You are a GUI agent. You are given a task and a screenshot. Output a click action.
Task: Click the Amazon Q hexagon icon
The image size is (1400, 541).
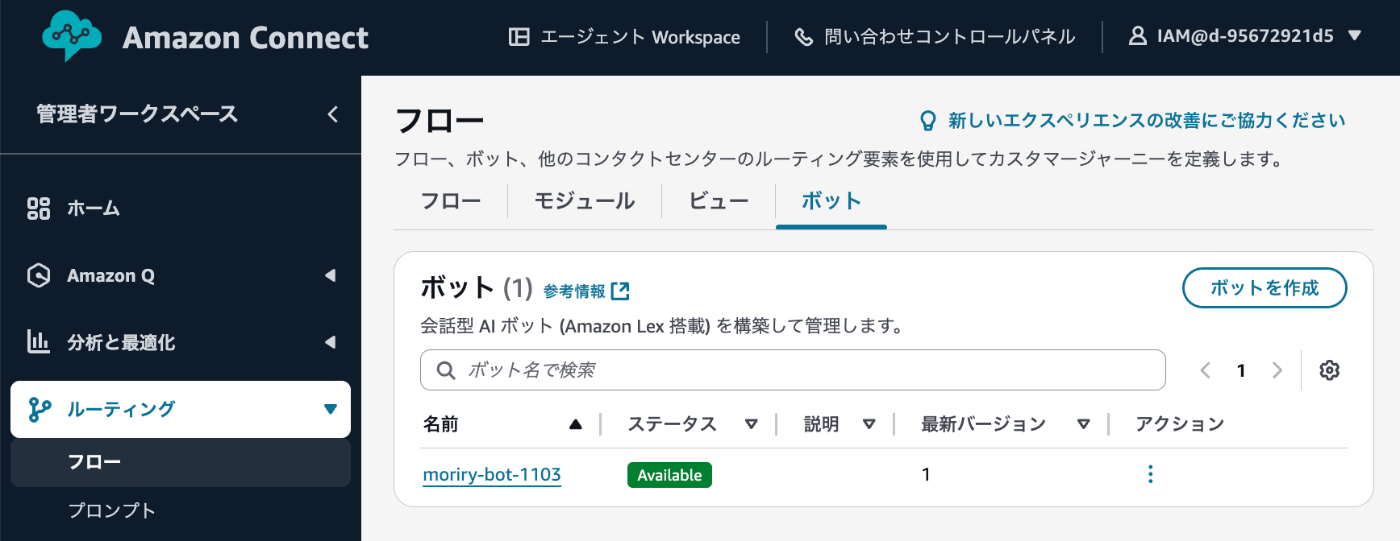coord(38,276)
